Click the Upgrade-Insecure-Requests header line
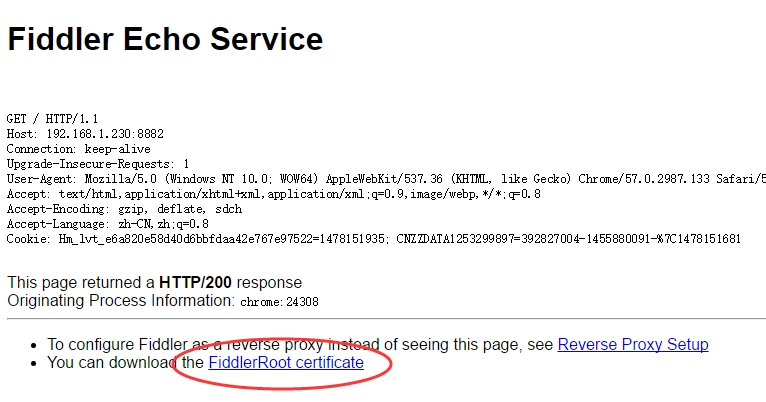Screen dimensions: 766x402 click(x=98, y=163)
